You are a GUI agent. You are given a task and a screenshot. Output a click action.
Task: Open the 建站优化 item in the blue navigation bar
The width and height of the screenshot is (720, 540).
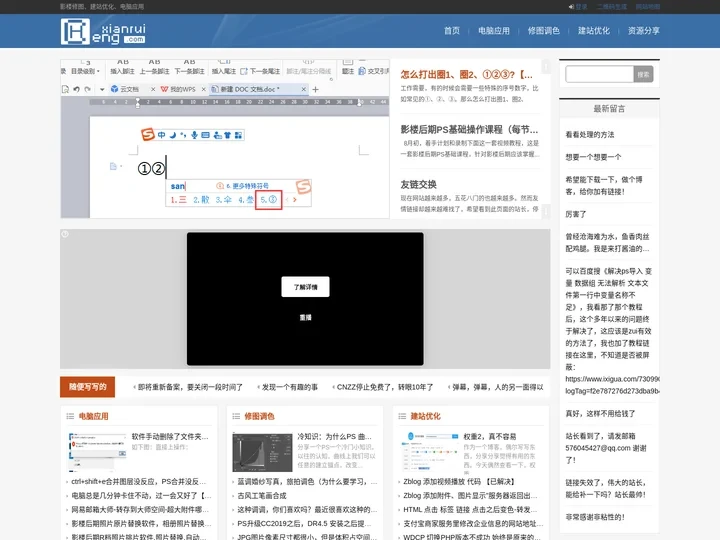(594, 31)
